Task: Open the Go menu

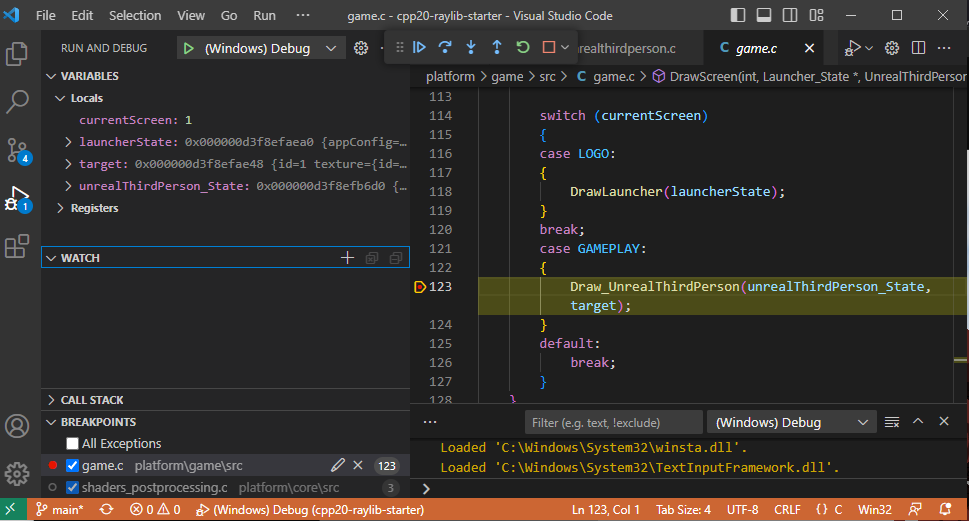Action: [x=229, y=15]
